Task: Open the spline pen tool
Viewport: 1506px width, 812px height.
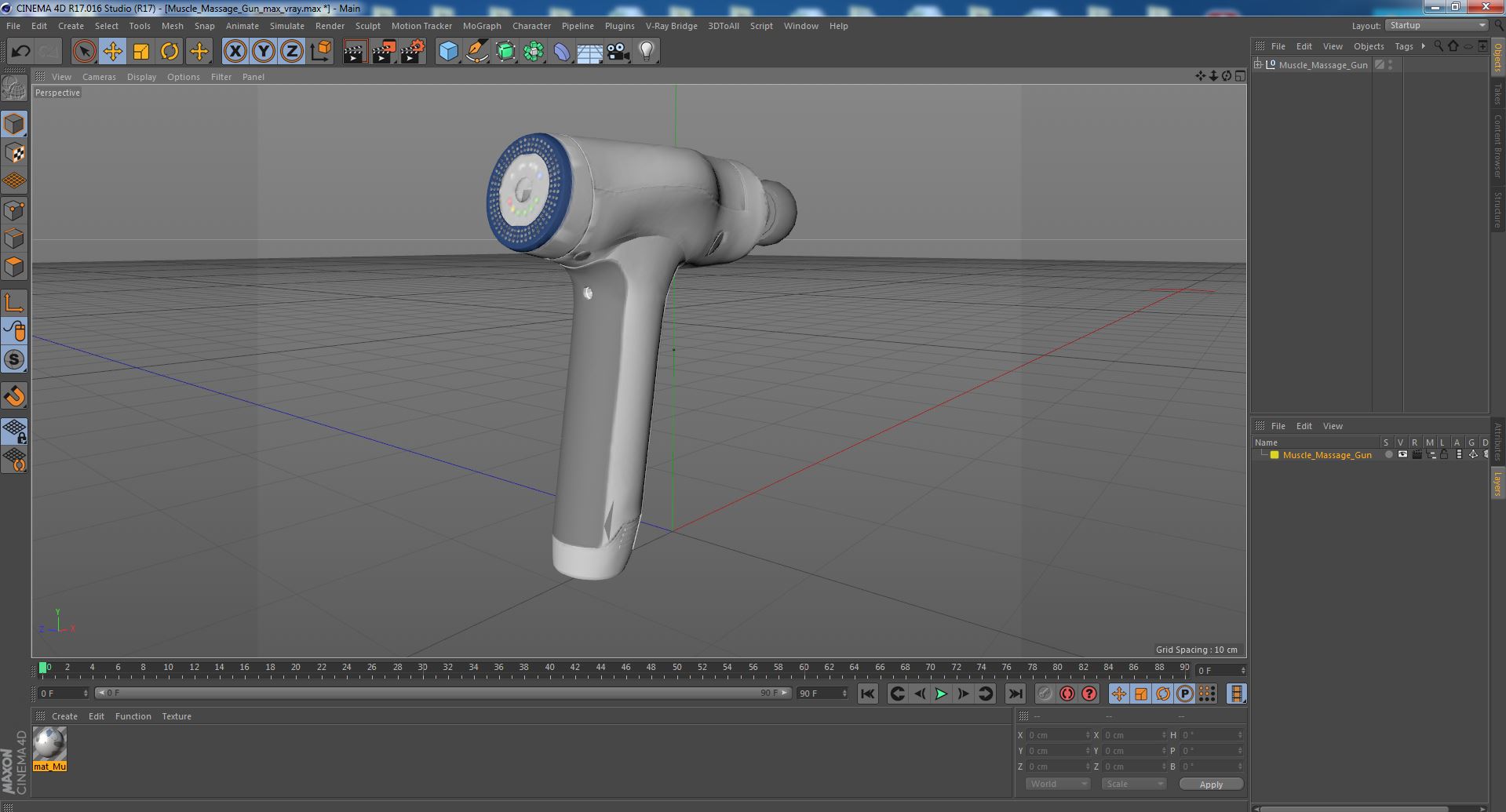Action: pos(476,52)
